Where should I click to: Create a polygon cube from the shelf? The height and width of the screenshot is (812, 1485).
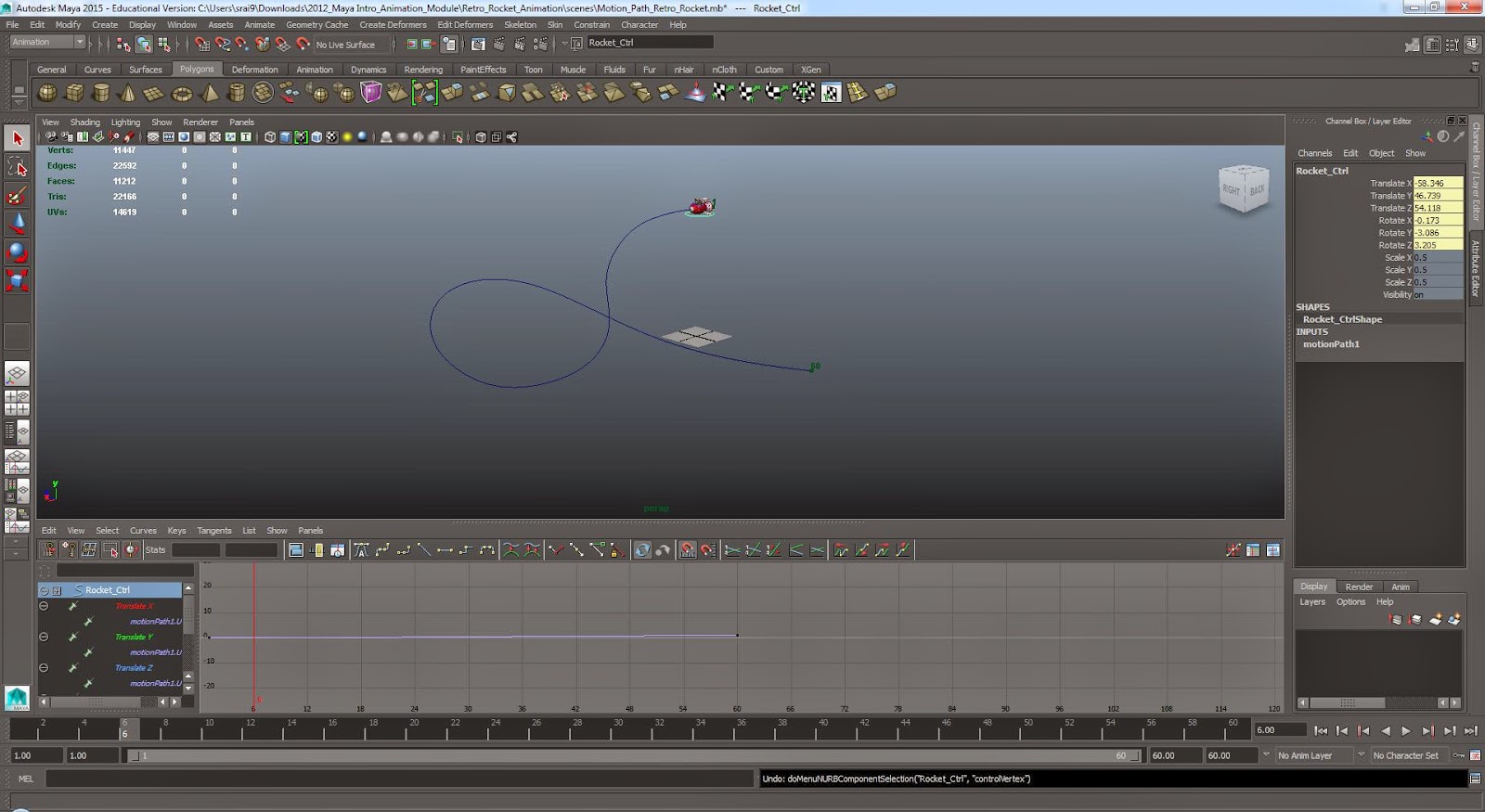74,93
